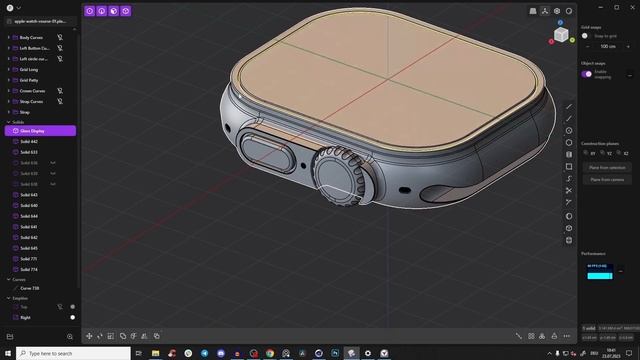Select the YZ construction plane
The height and width of the screenshot is (360, 640).
pyautogui.click(x=606, y=153)
